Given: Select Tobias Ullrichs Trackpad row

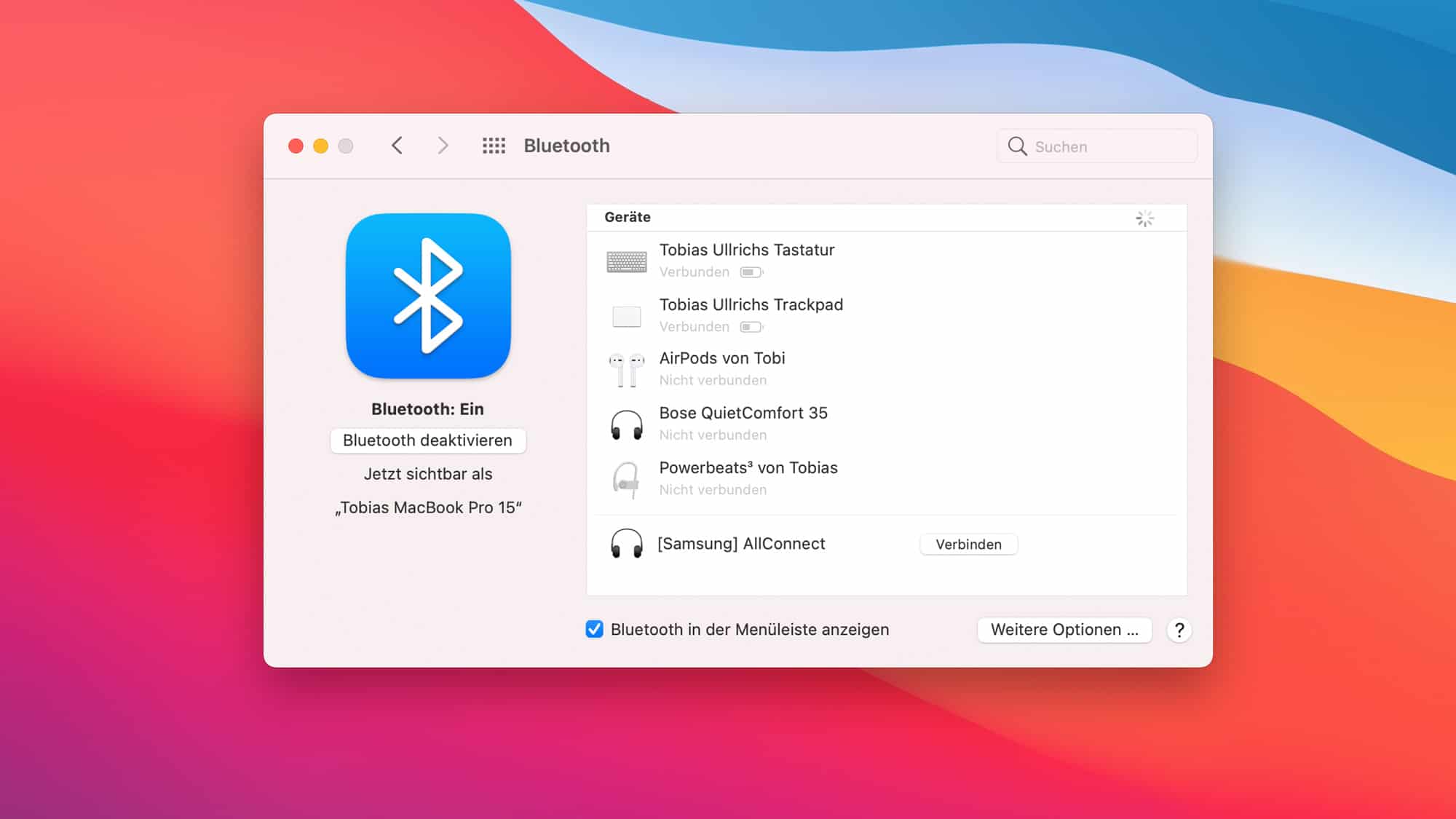Looking at the screenshot, I should point(887,314).
